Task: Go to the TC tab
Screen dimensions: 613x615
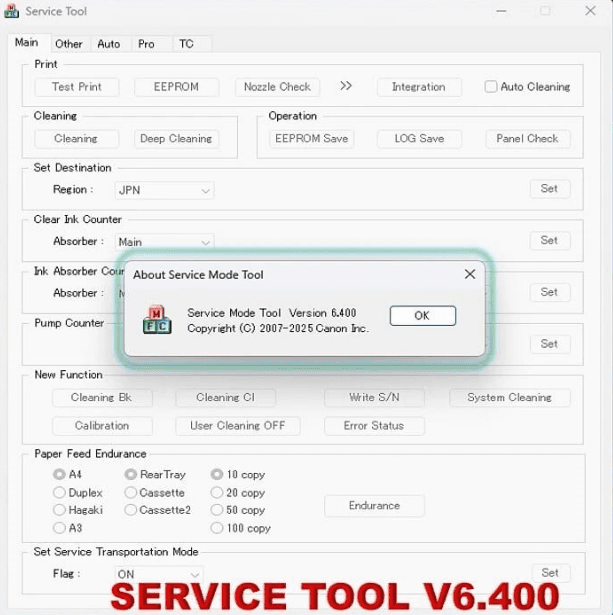Action: tap(186, 44)
